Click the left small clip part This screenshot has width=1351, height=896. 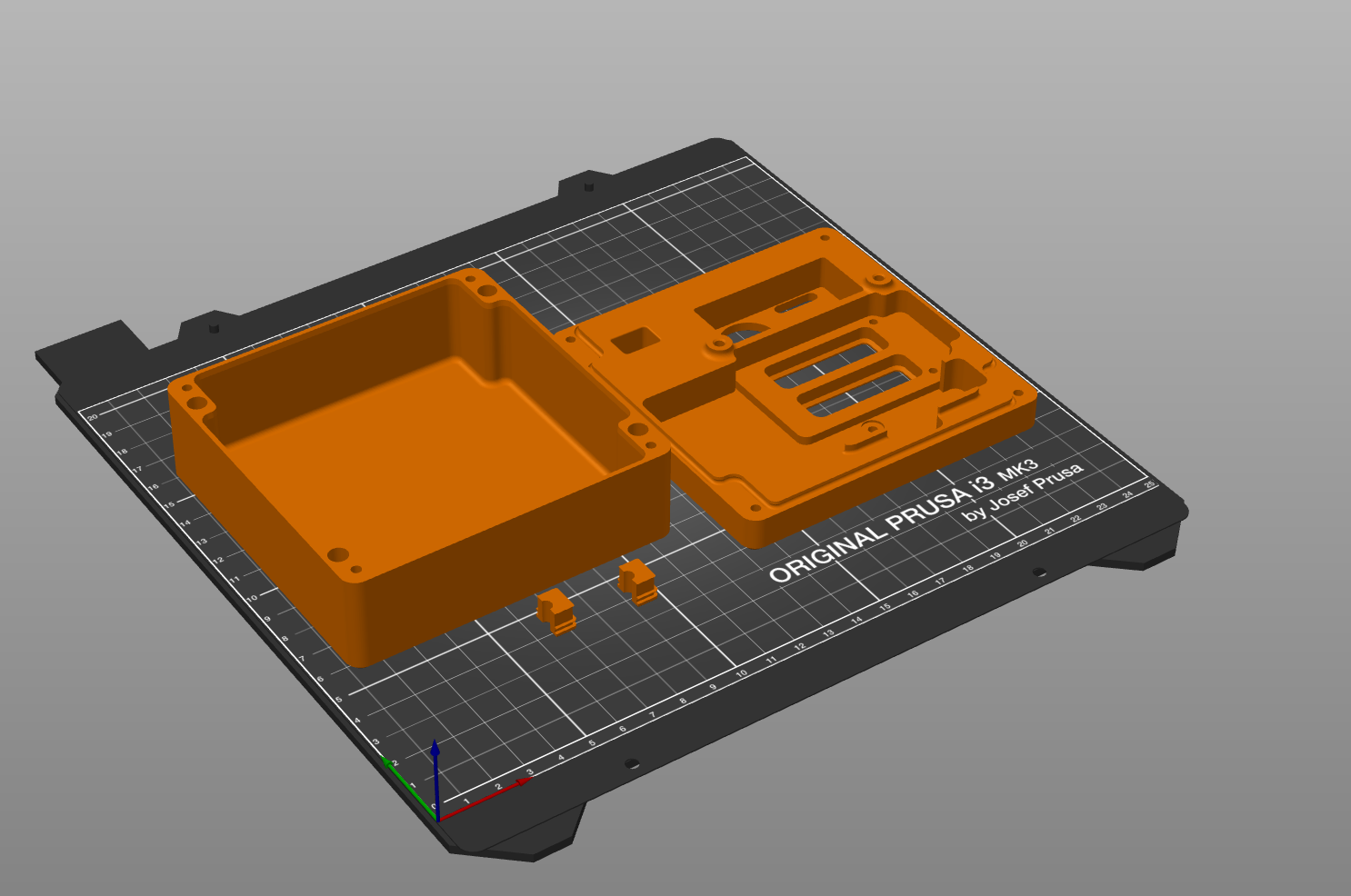click(555, 610)
